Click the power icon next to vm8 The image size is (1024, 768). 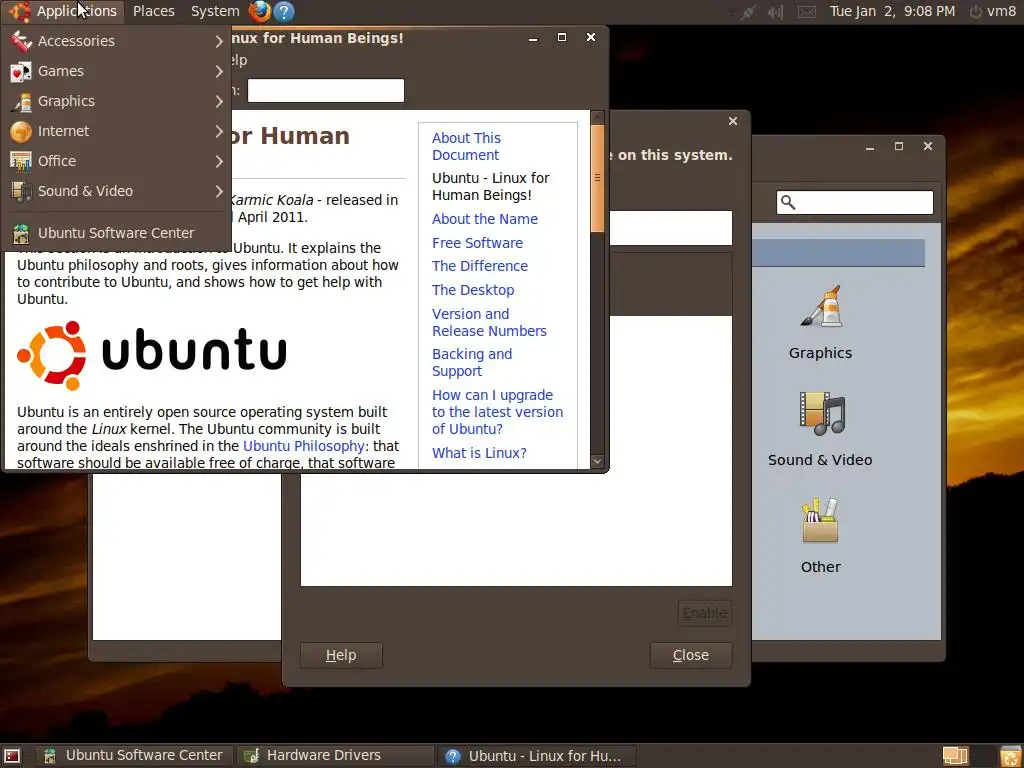tap(976, 12)
